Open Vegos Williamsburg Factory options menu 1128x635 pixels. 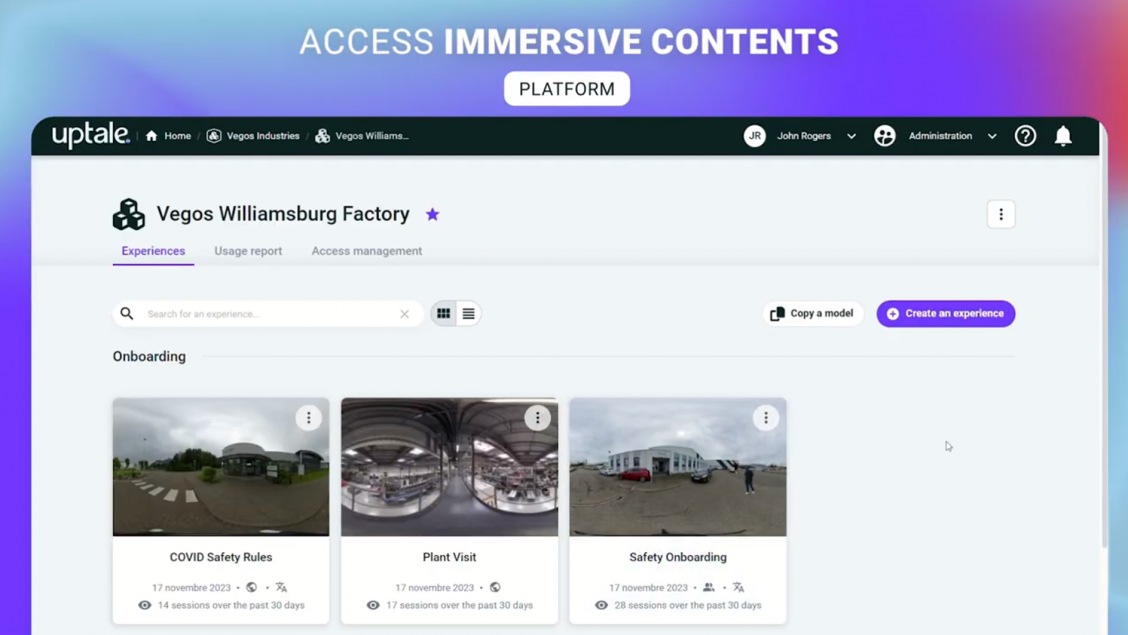pyautogui.click(x=1000, y=214)
